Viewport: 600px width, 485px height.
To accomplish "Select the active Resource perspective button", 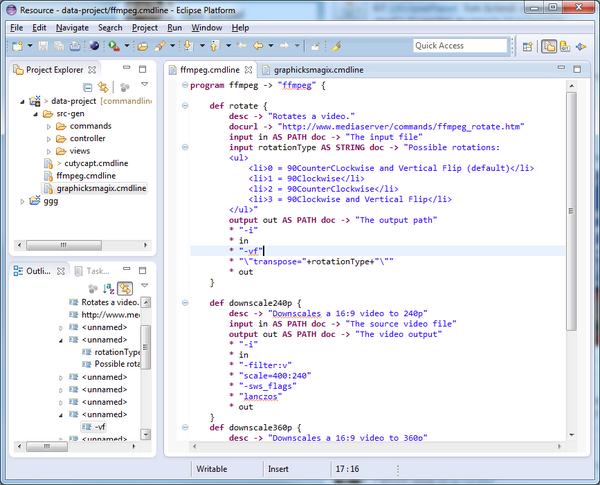I will (549, 46).
